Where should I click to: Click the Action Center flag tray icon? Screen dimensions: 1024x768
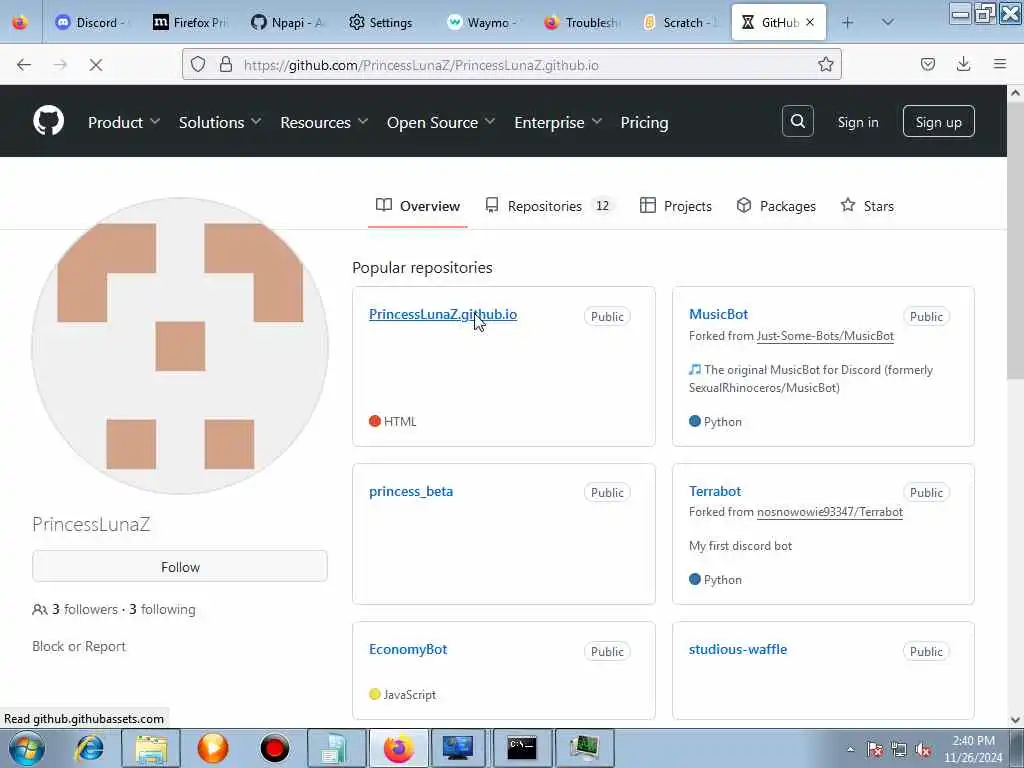click(874, 750)
